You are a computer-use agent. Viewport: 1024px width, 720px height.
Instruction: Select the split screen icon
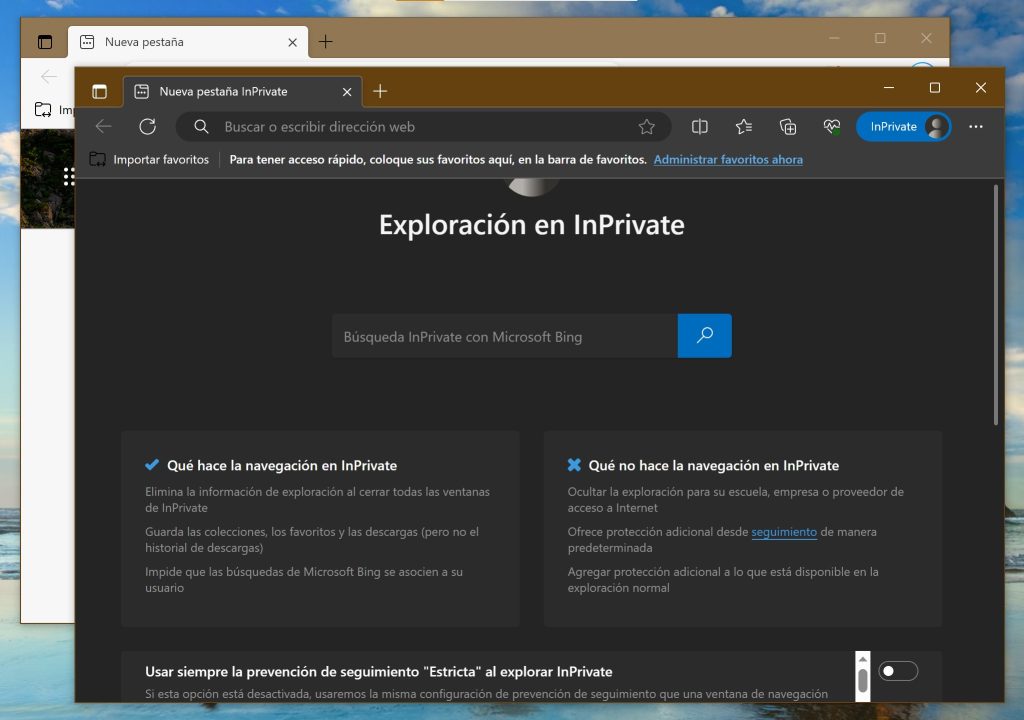point(699,127)
